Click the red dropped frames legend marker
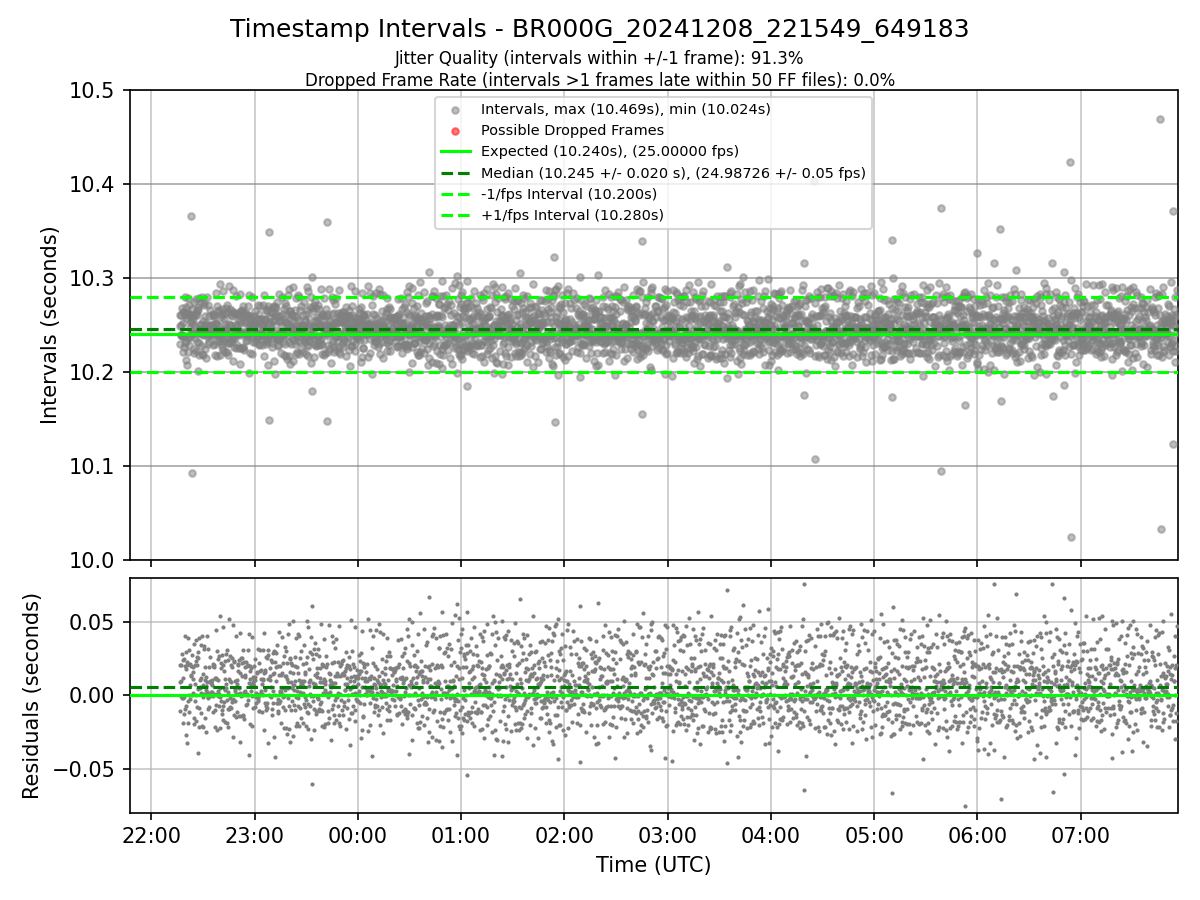The image size is (1200, 900). pos(455,131)
